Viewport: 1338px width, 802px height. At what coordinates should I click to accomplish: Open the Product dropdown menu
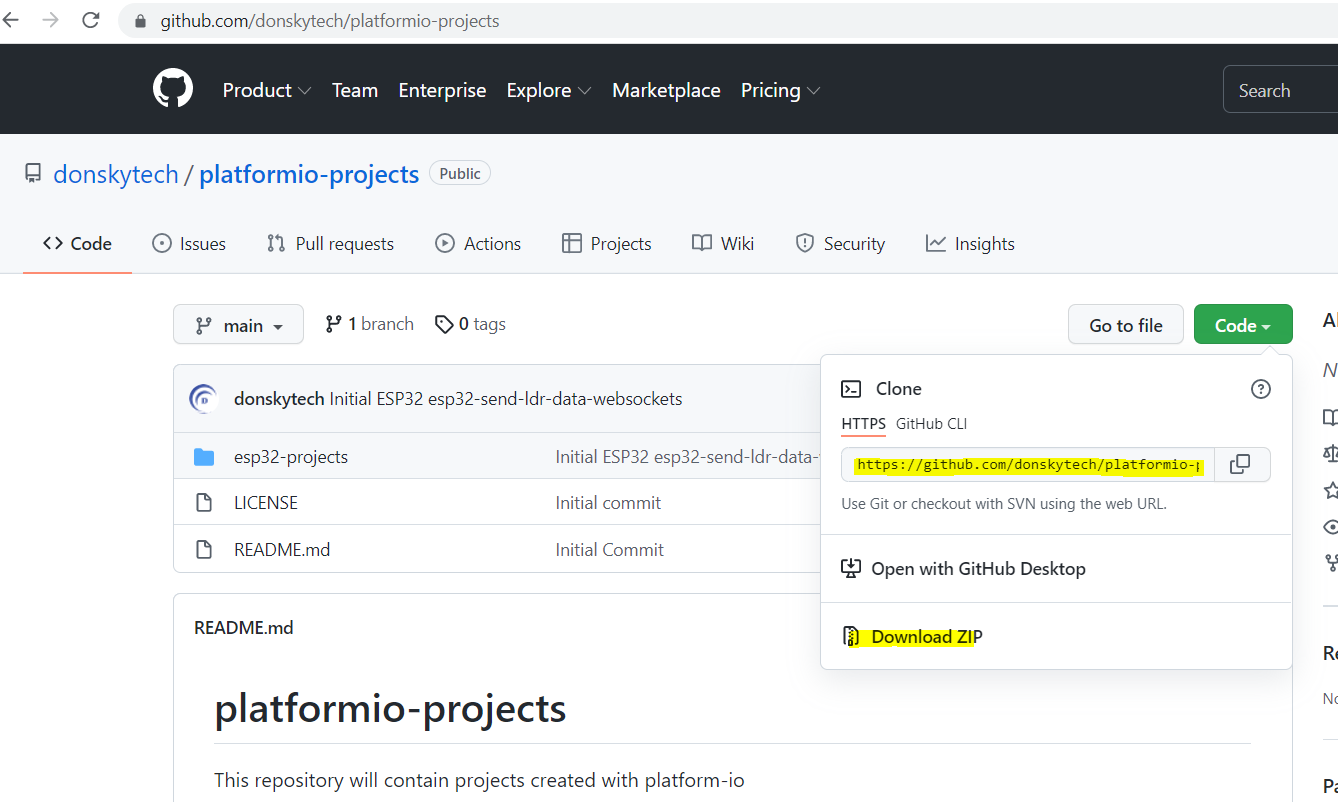point(267,90)
